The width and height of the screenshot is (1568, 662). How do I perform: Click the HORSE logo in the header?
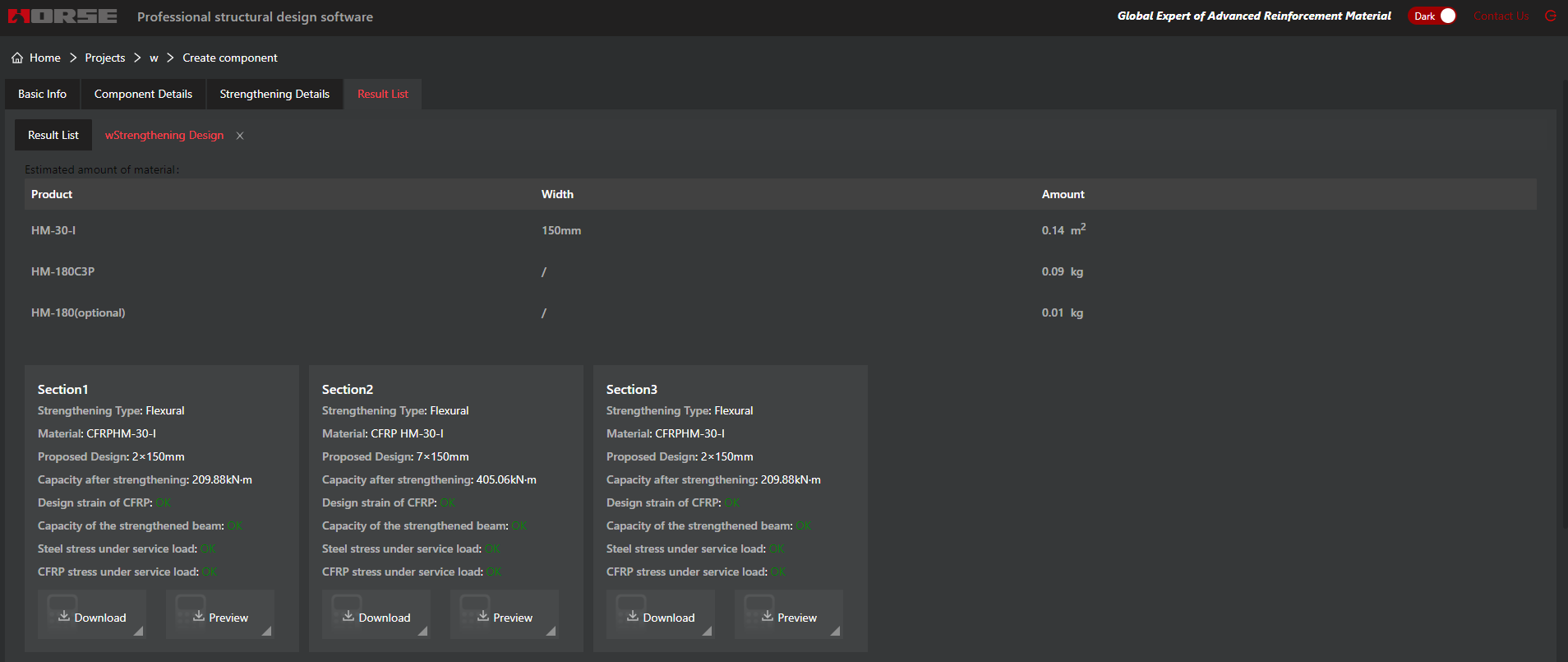coord(62,16)
